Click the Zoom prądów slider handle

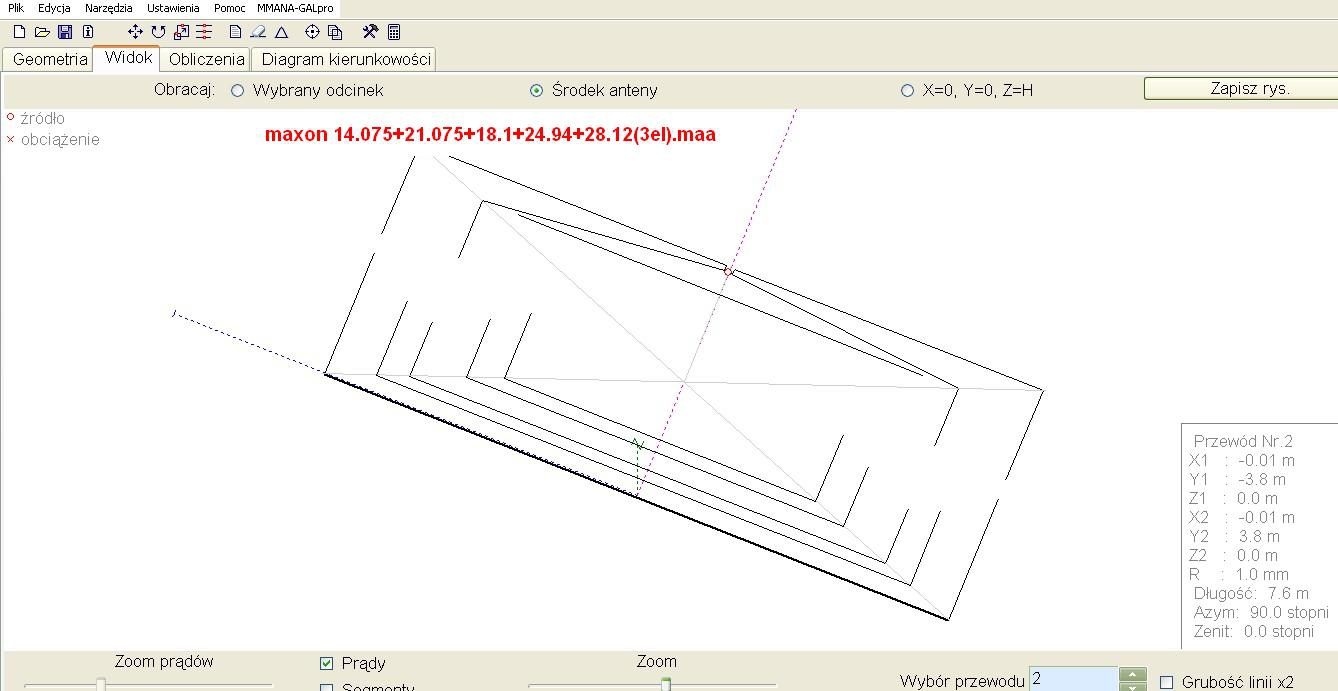tap(100, 684)
